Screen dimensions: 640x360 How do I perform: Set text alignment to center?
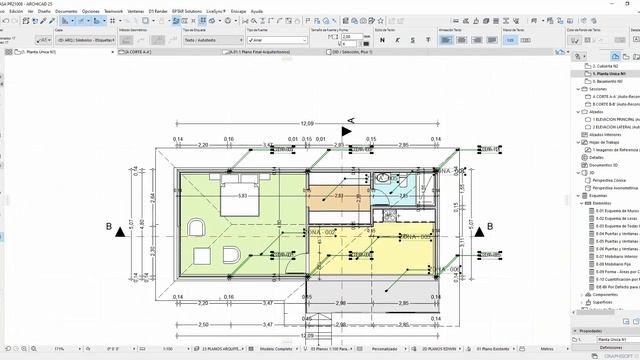[462, 40]
